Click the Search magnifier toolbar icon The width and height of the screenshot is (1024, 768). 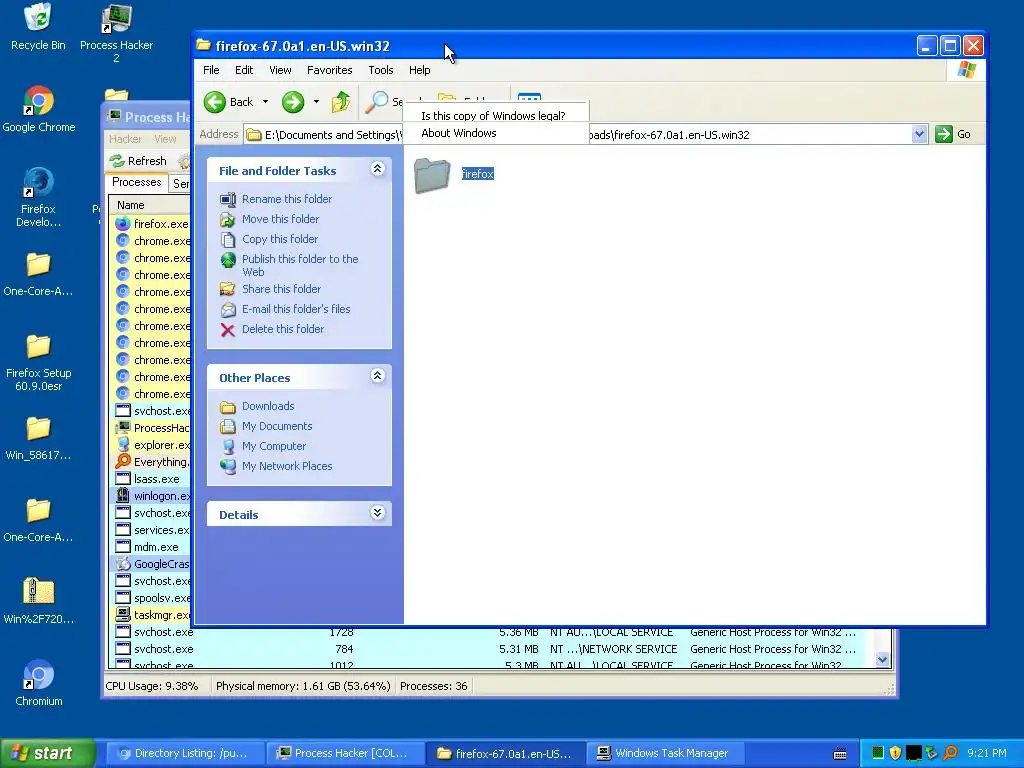tap(377, 102)
